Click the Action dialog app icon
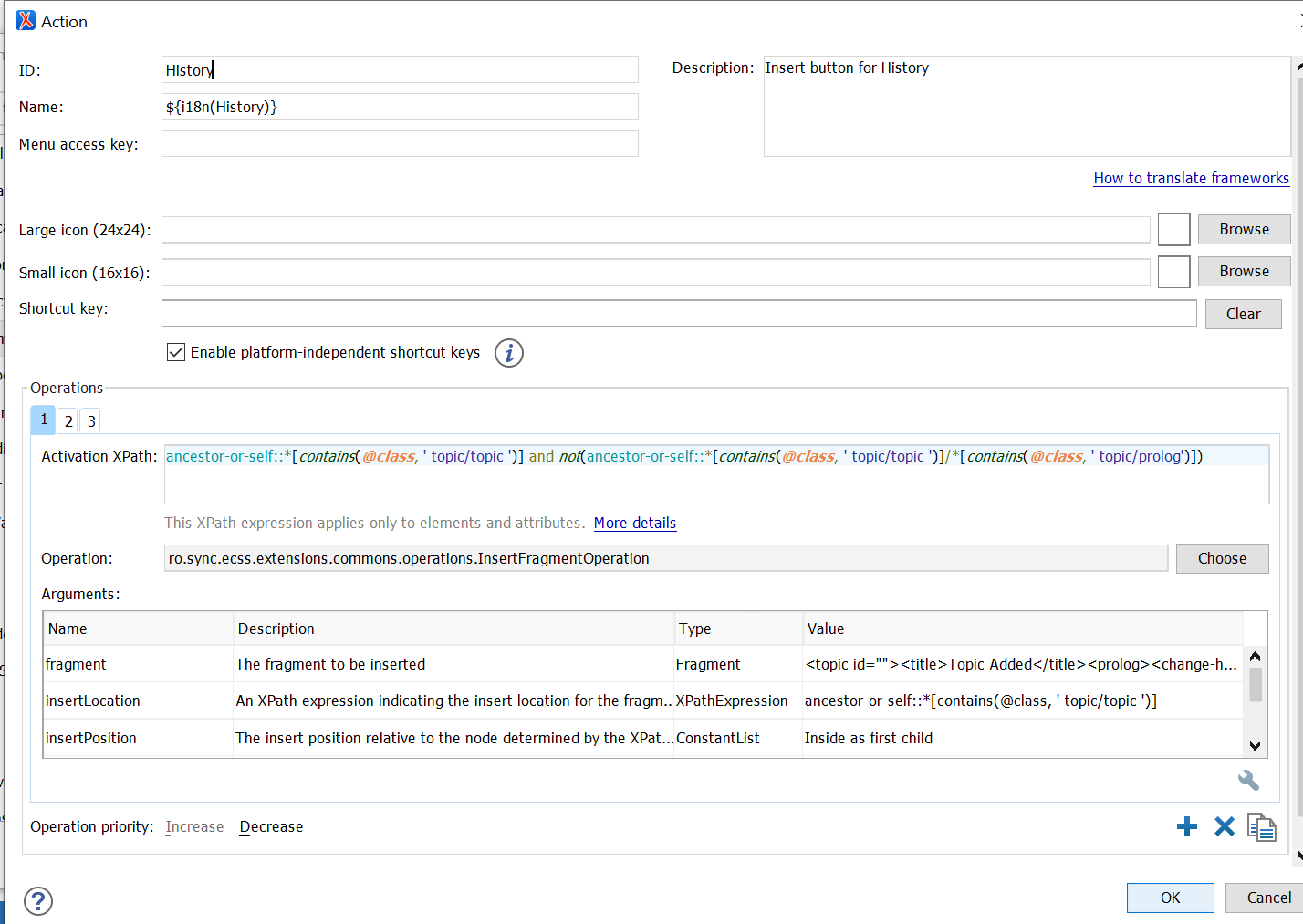 tap(26, 20)
